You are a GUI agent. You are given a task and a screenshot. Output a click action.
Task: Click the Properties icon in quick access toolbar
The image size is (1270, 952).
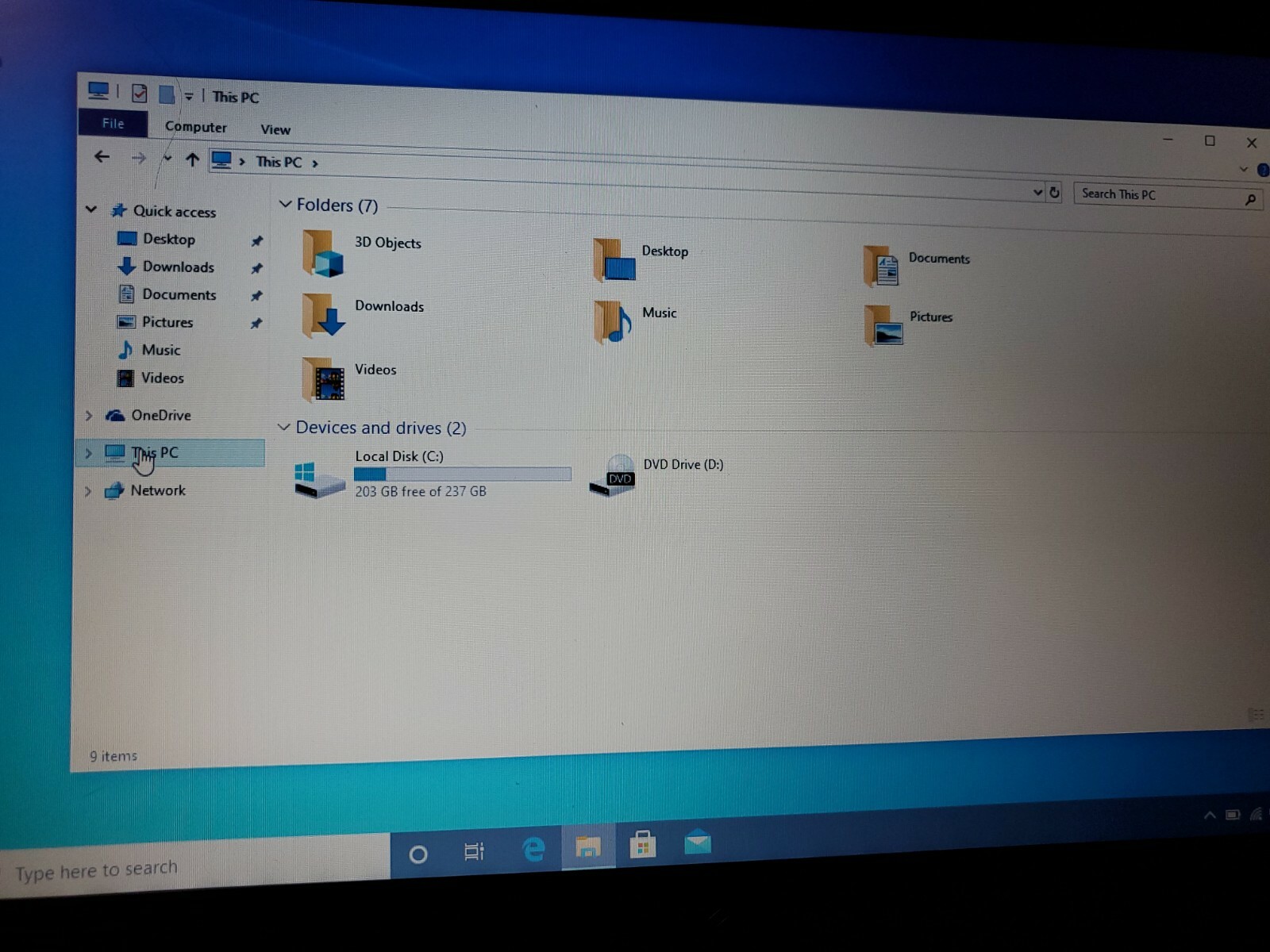point(139,94)
